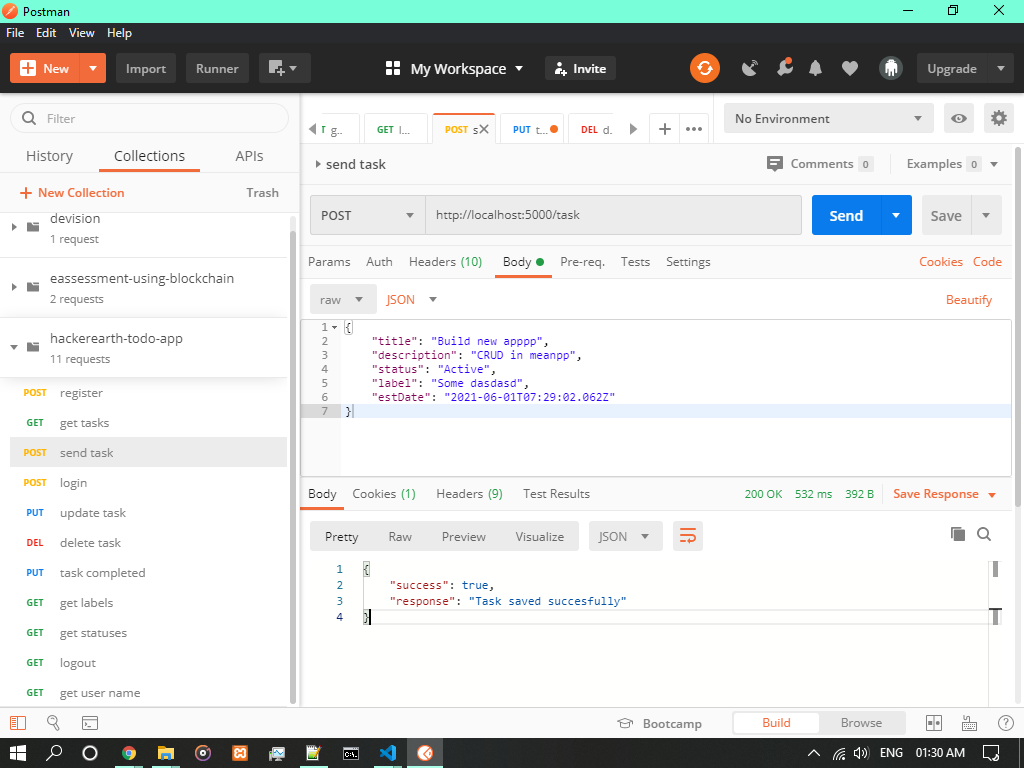Click the Runner button
1024x768 pixels.
pos(217,69)
